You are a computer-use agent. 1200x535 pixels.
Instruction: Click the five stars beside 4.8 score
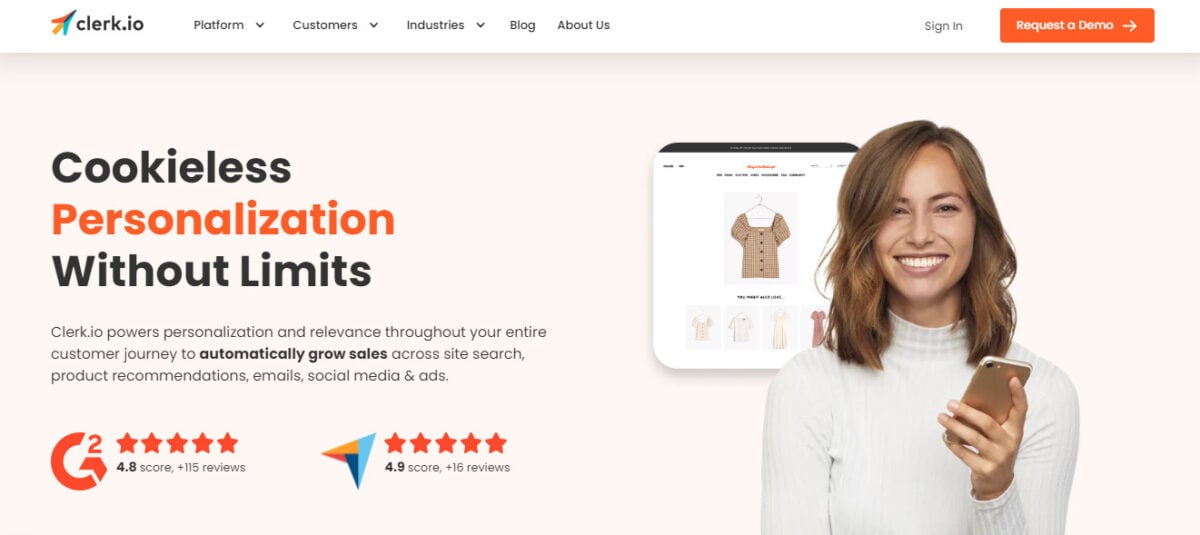[x=177, y=443]
